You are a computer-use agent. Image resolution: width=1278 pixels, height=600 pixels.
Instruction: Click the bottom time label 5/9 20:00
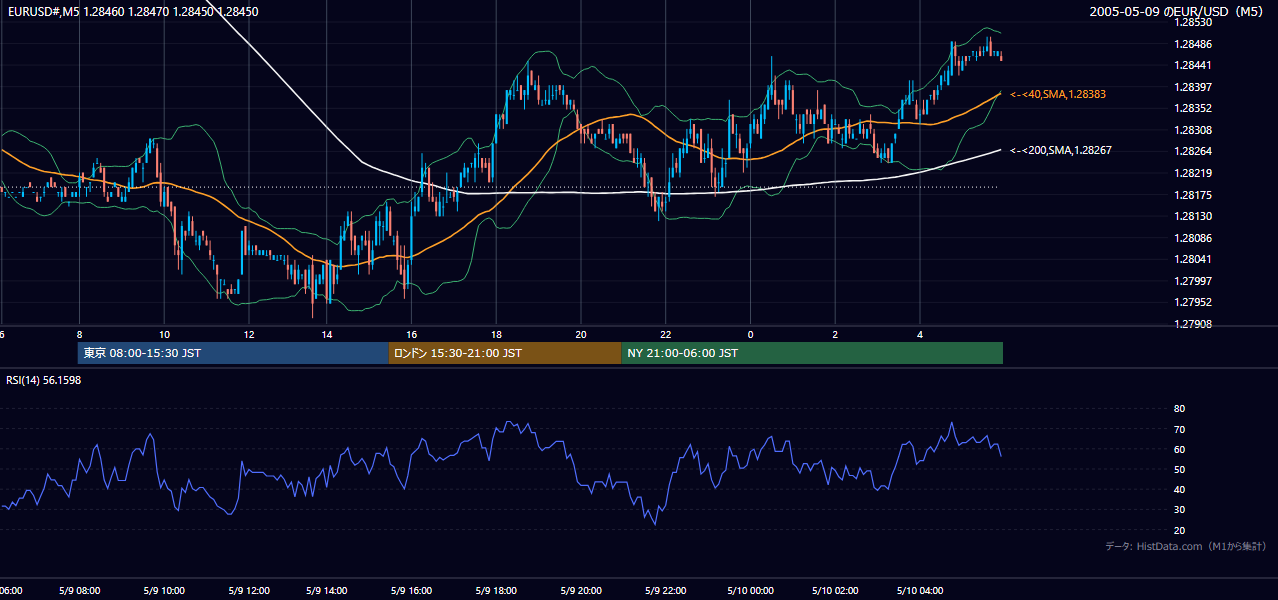pyautogui.click(x=581, y=591)
